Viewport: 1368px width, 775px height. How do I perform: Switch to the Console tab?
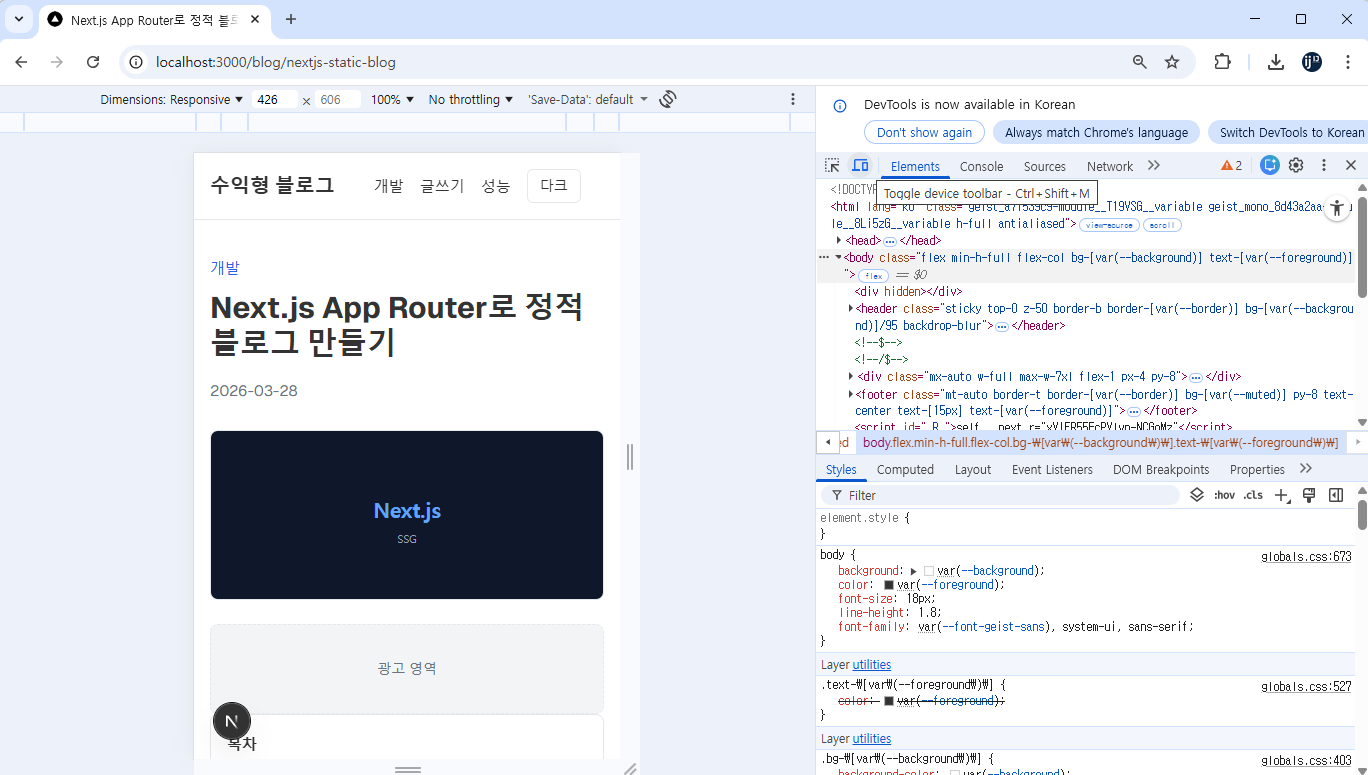[x=981, y=166]
